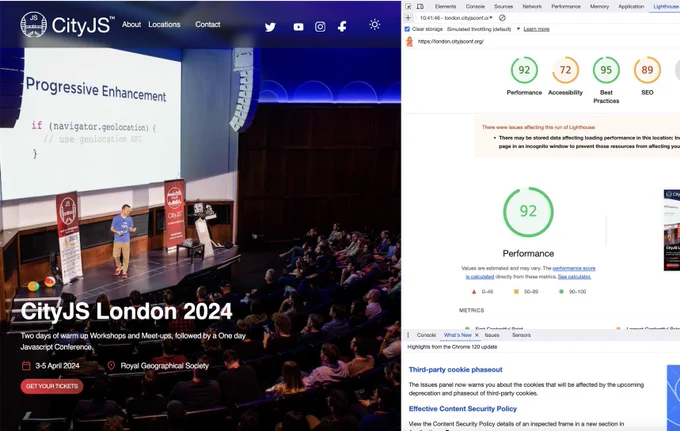Open the Contact nav item

tap(208, 25)
